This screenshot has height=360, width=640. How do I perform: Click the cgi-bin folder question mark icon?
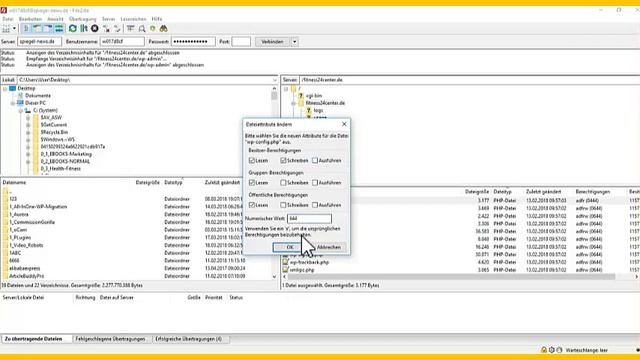(301, 96)
